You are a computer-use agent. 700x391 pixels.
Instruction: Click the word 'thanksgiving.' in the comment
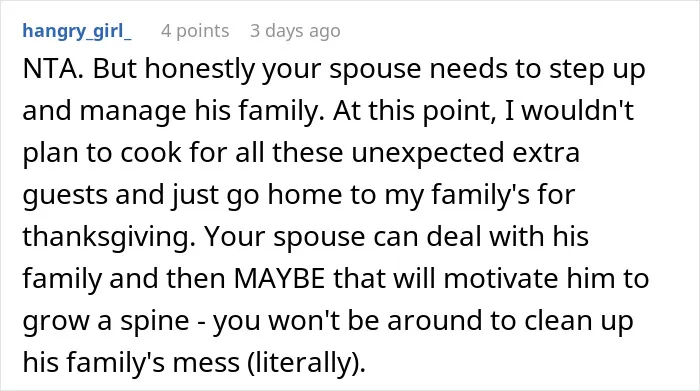[109, 237]
